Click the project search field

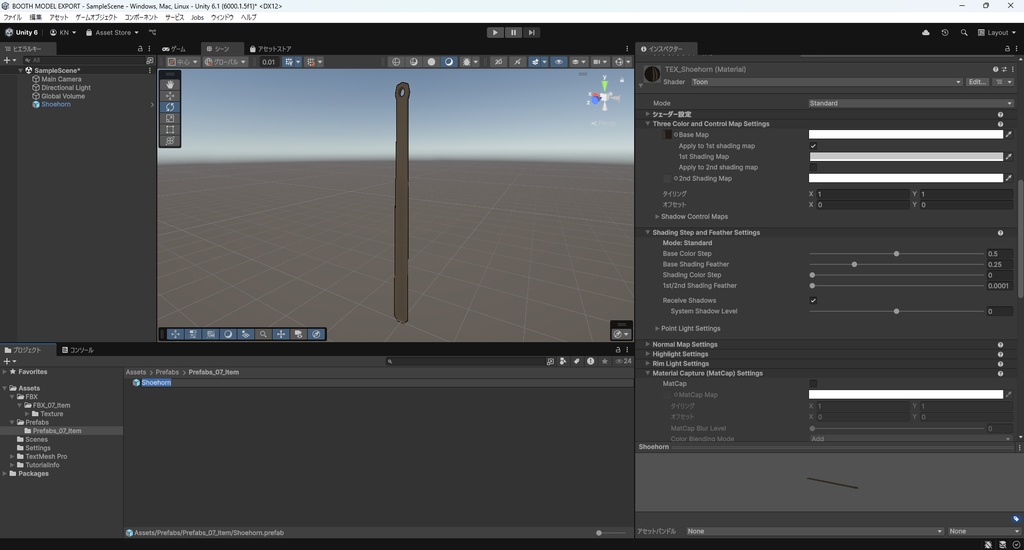(466, 361)
